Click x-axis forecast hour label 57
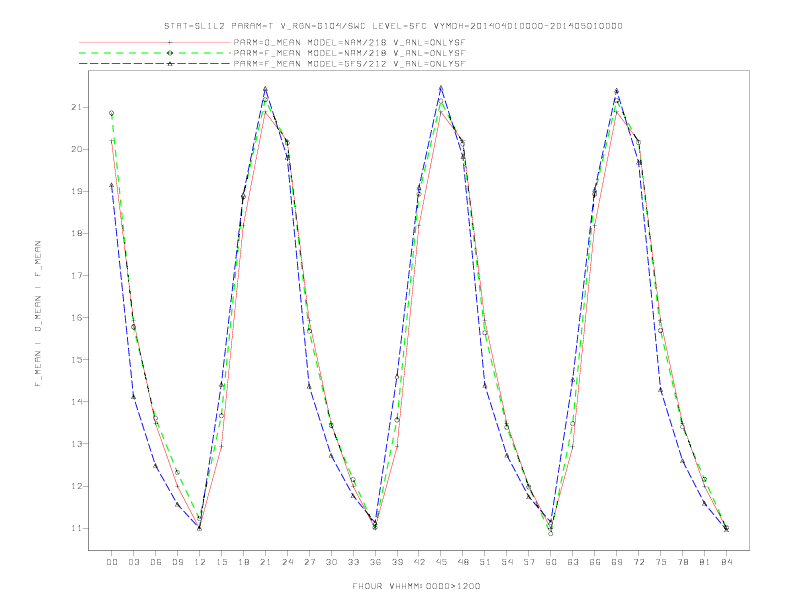Viewport: 792px width, 612px height. (529, 562)
